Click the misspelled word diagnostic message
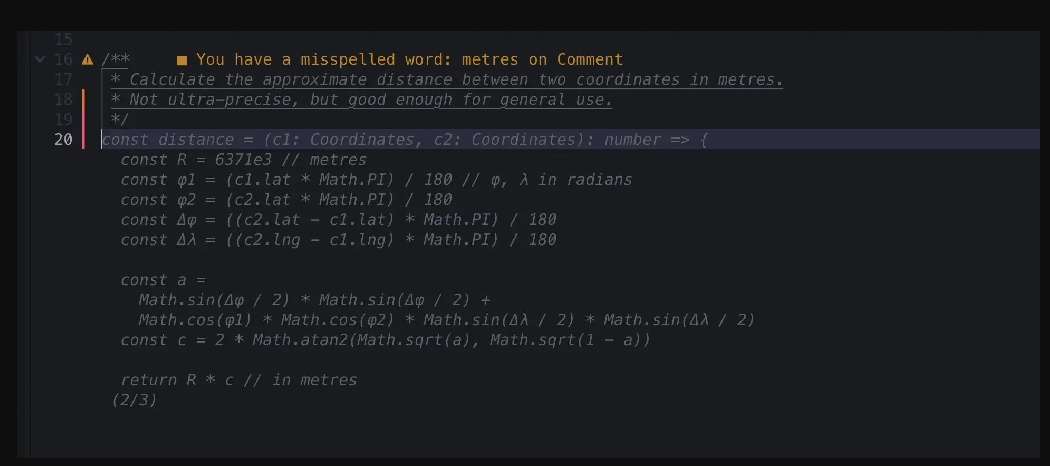1050x466 pixels. (409, 60)
